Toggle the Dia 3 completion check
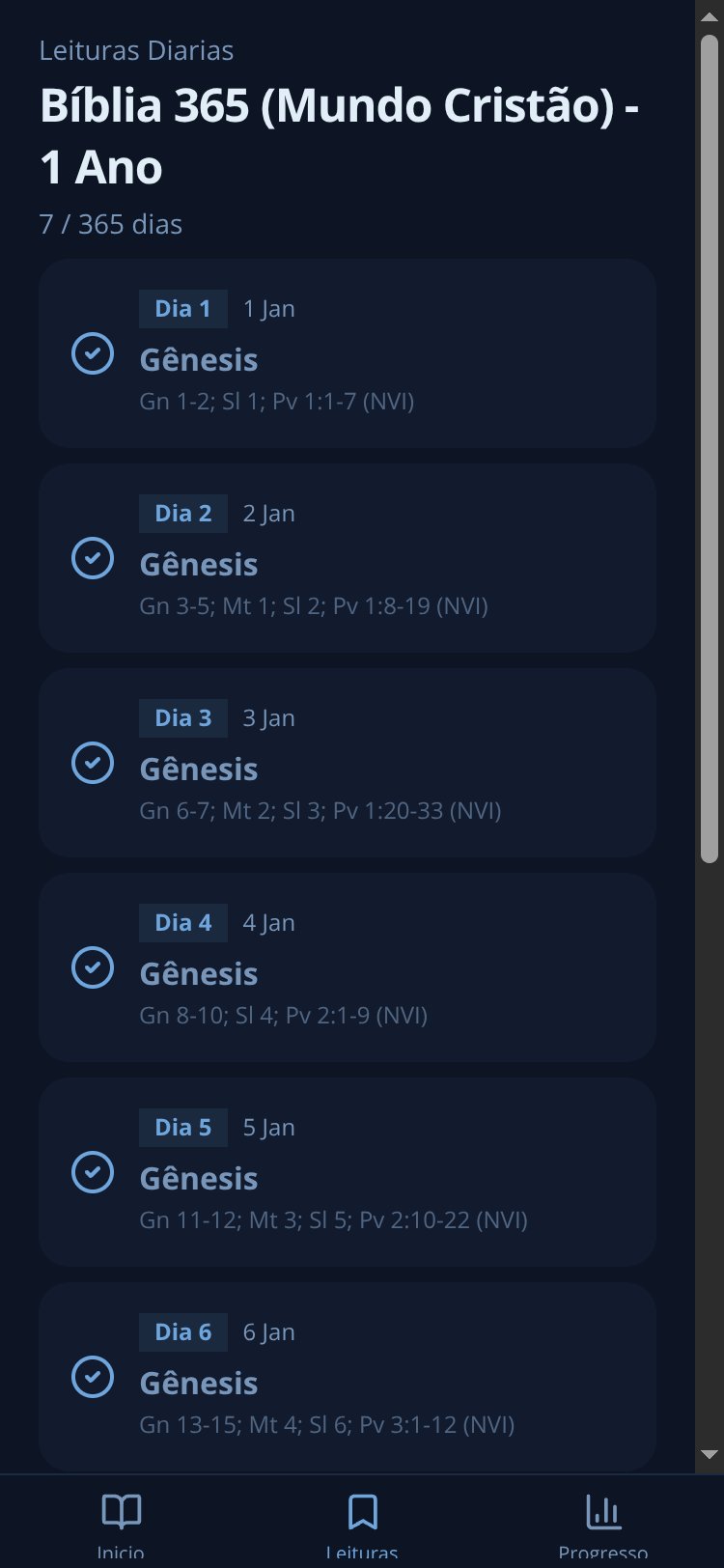The width and height of the screenshot is (724, 1568). tap(93, 763)
